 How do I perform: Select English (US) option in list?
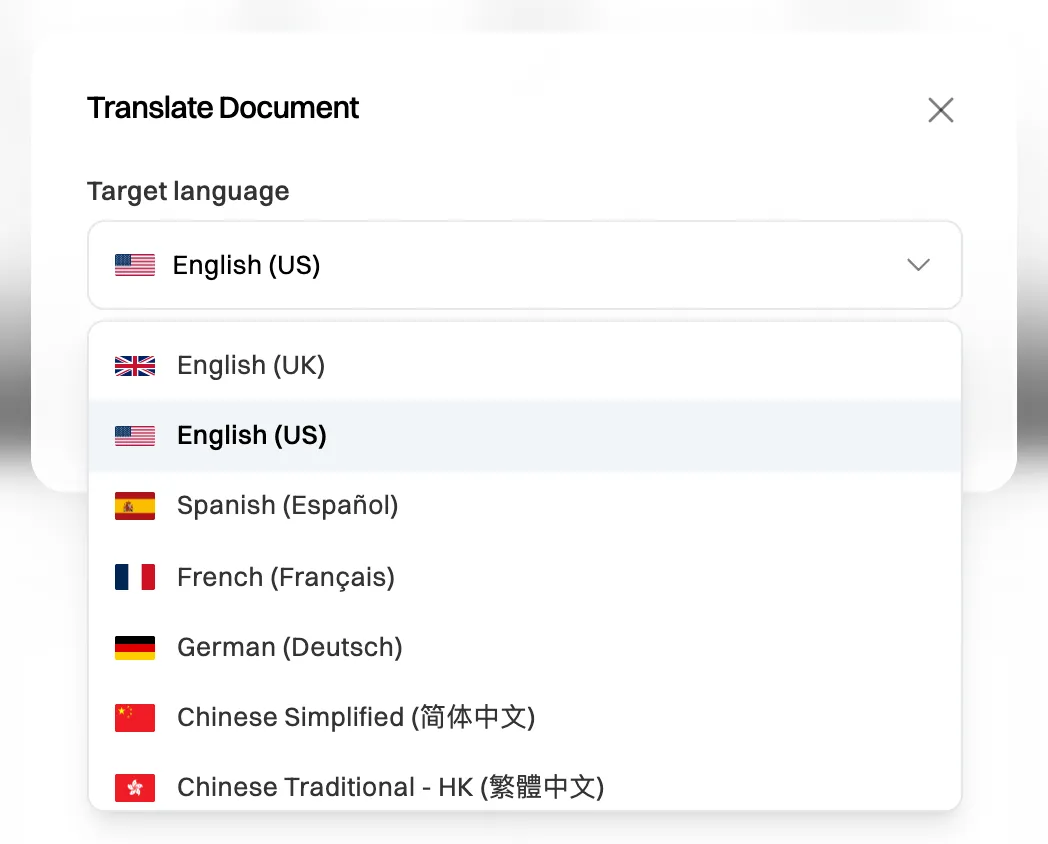(x=525, y=436)
